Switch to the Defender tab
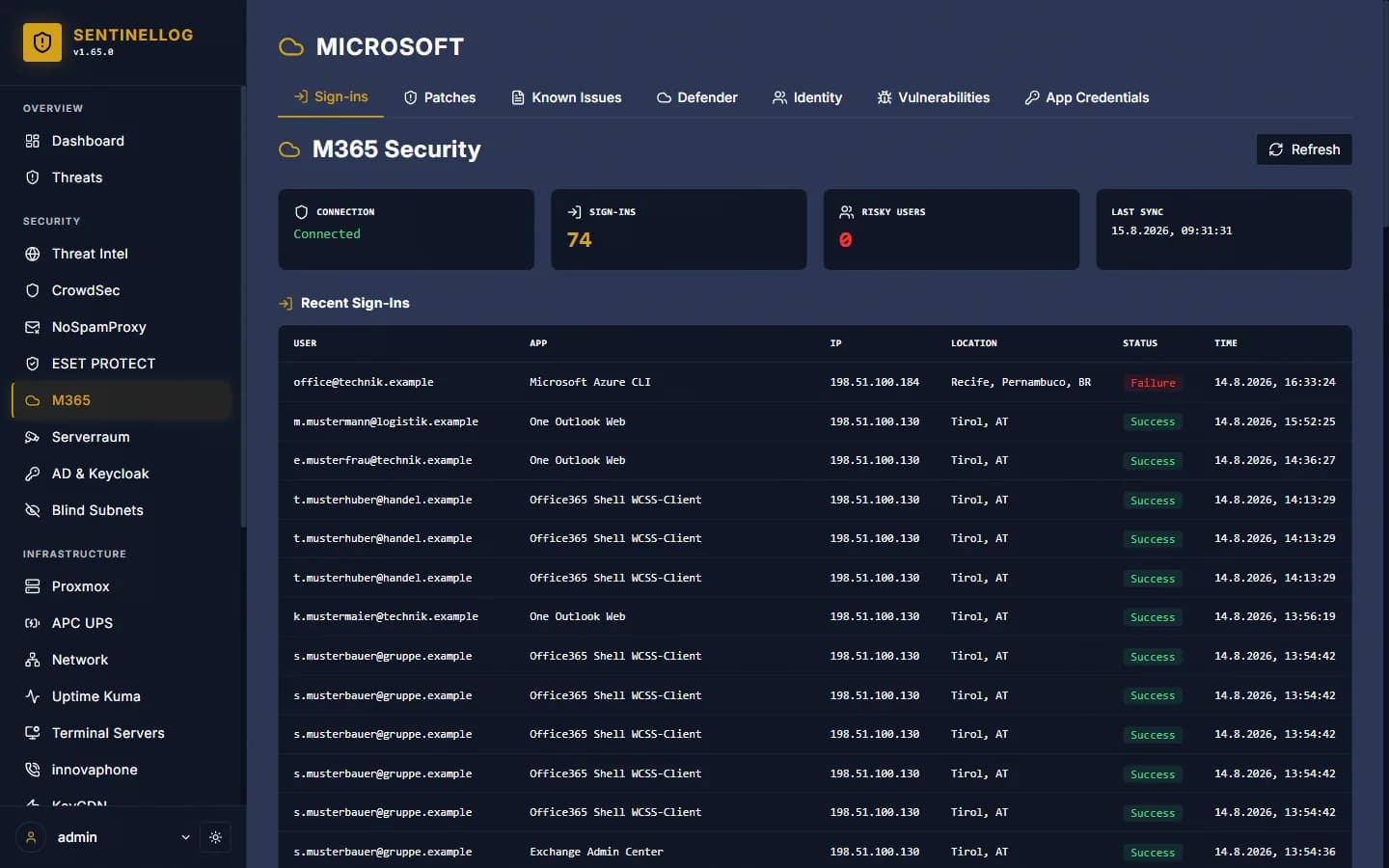 (697, 97)
